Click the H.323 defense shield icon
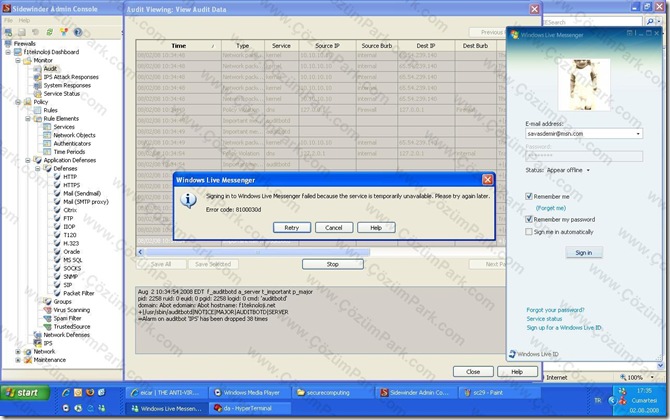The height and width of the screenshot is (420, 670). [57, 243]
